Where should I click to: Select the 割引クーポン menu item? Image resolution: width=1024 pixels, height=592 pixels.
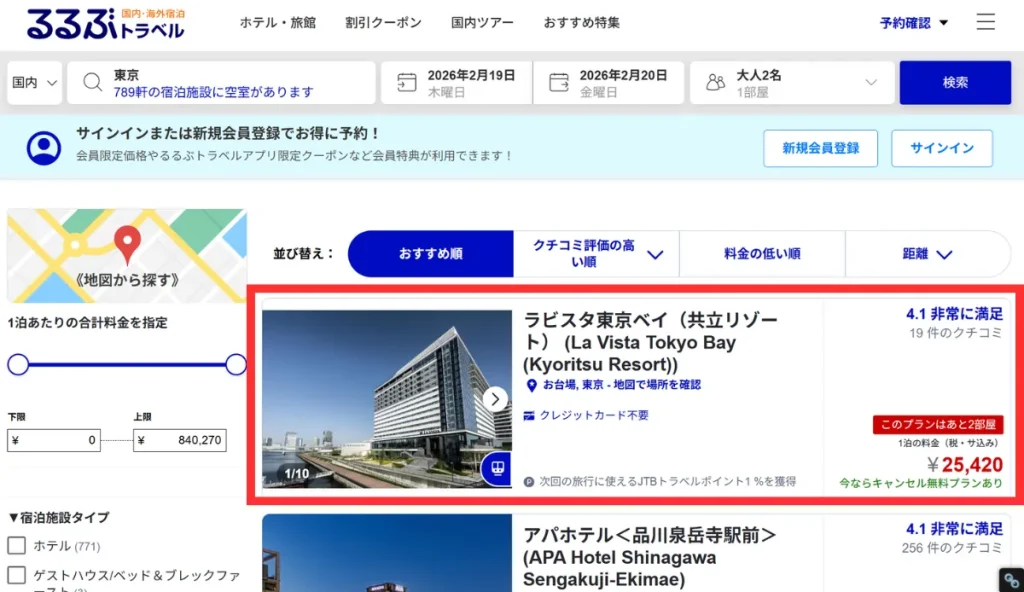click(x=383, y=22)
